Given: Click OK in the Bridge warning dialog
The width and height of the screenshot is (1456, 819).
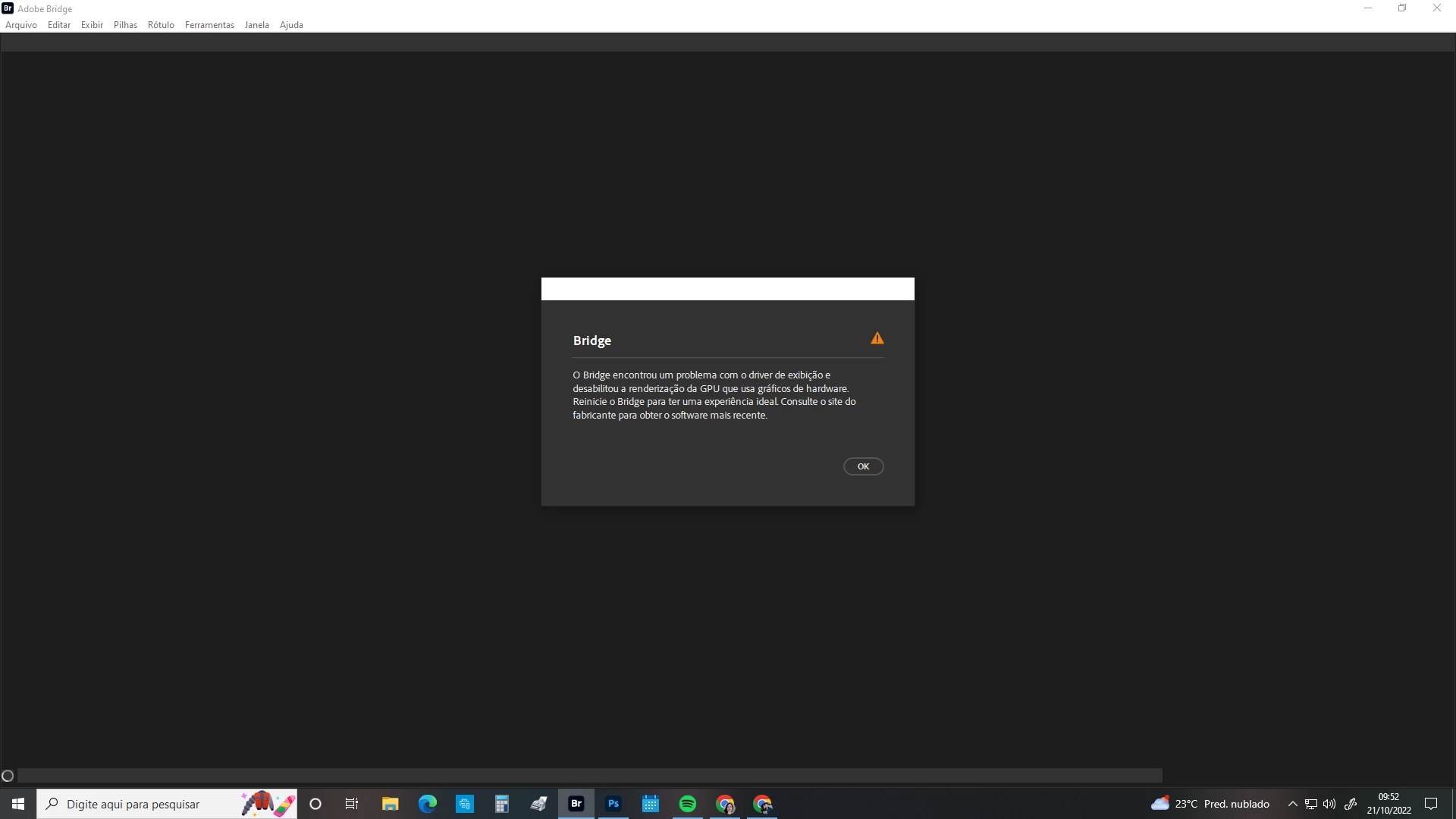Looking at the screenshot, I should coord(863,466).
